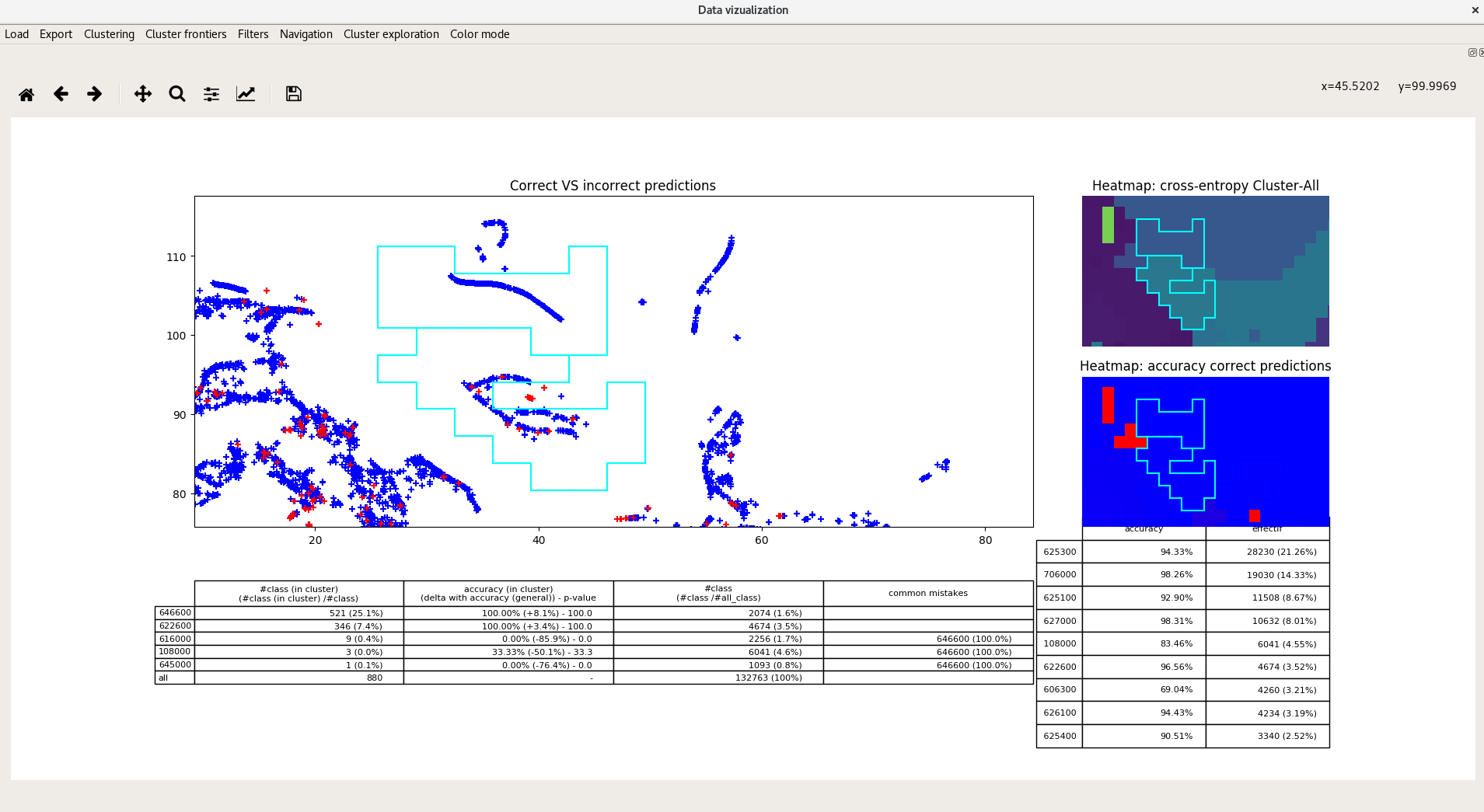
Task: Select the Pan axes tool
Action: (x=143, y=94)
